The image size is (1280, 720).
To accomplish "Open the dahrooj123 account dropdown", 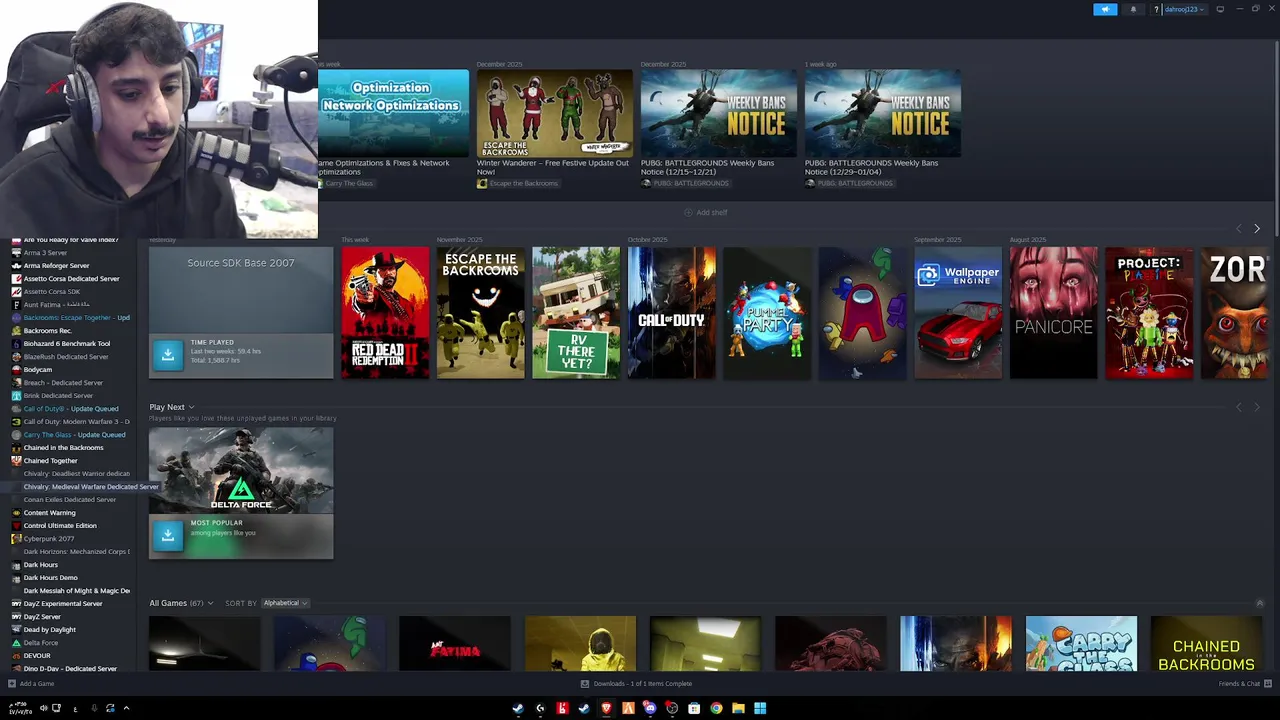I will point(1184,9).
